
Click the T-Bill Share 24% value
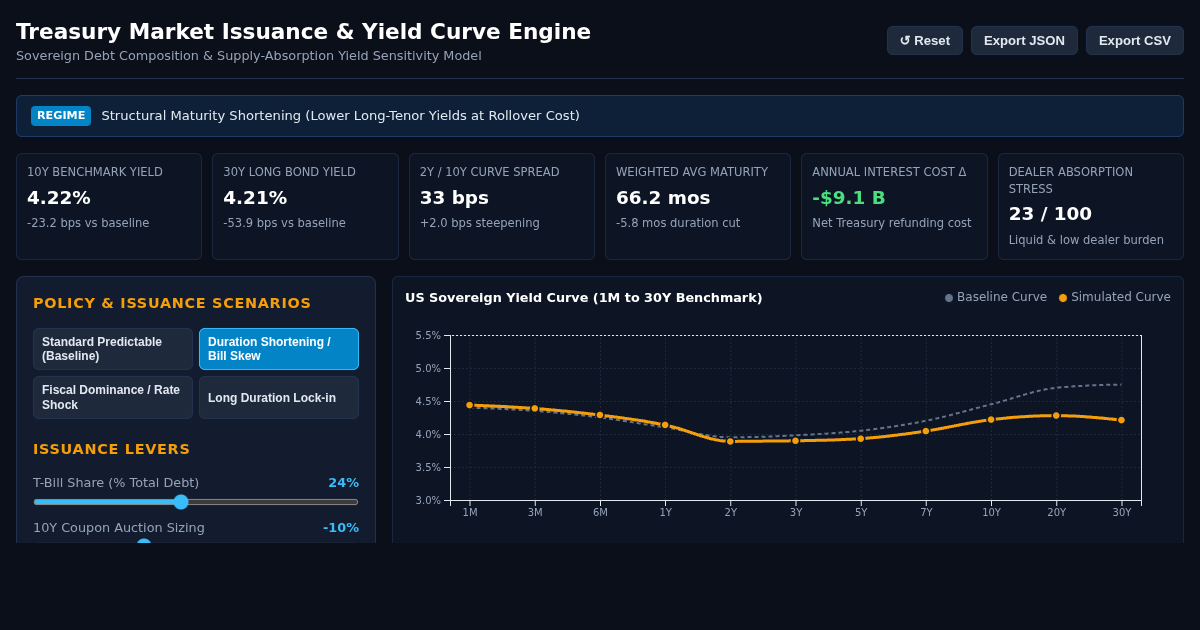point(344,483)
